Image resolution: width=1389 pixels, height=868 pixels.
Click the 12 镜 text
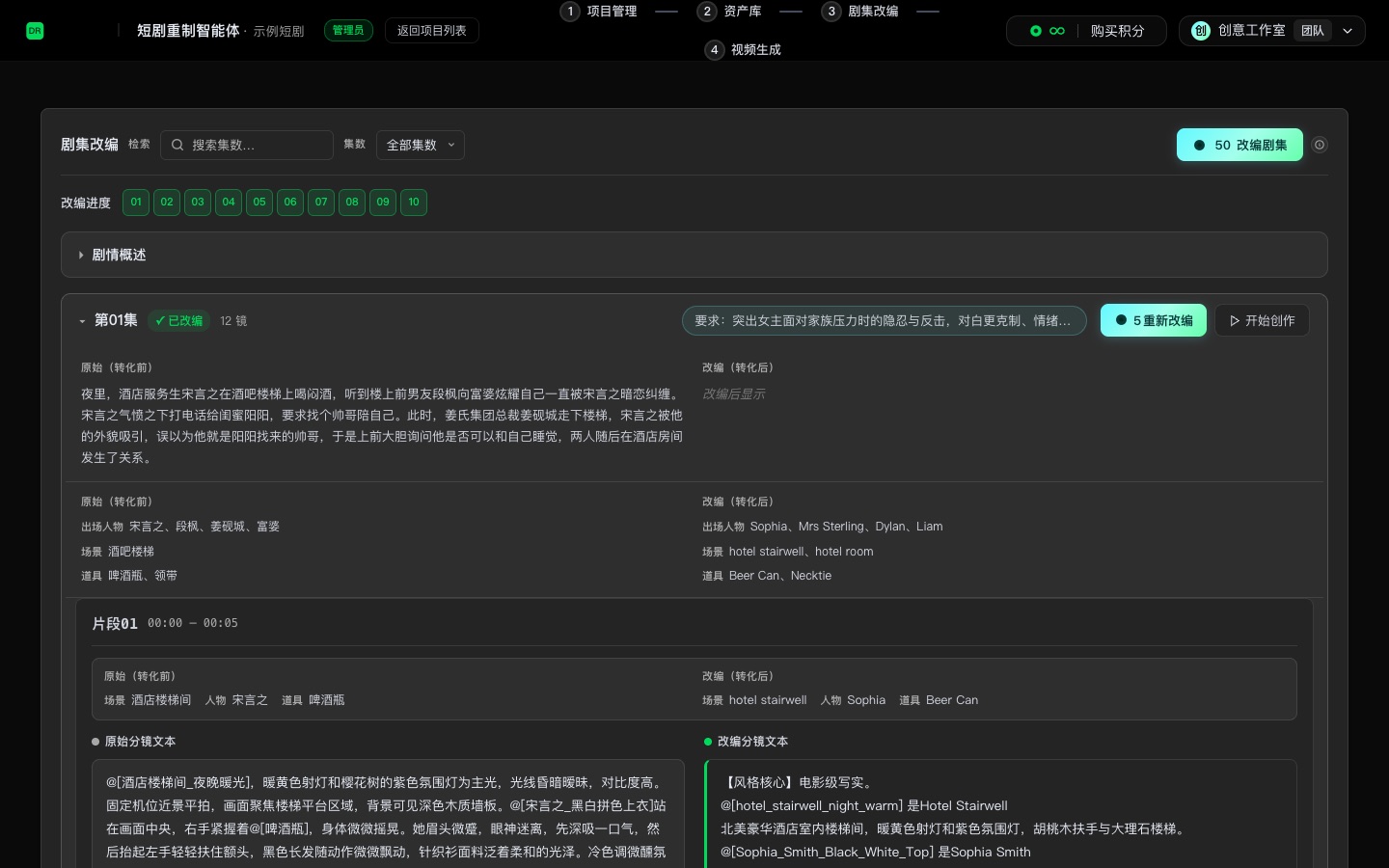(x=233, y=321)
